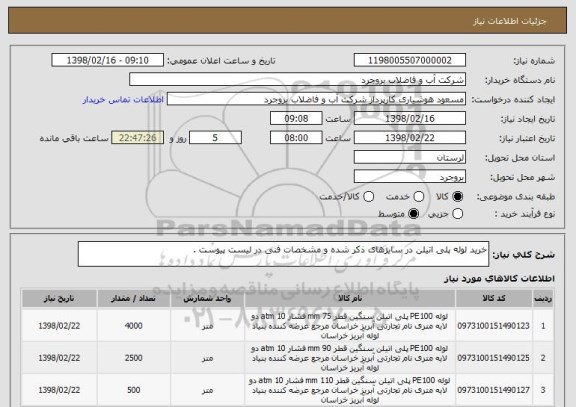Click the delivery city field 'بروجرد'
The width and height of the screenshot is (576, 407).
click(410, 177)
